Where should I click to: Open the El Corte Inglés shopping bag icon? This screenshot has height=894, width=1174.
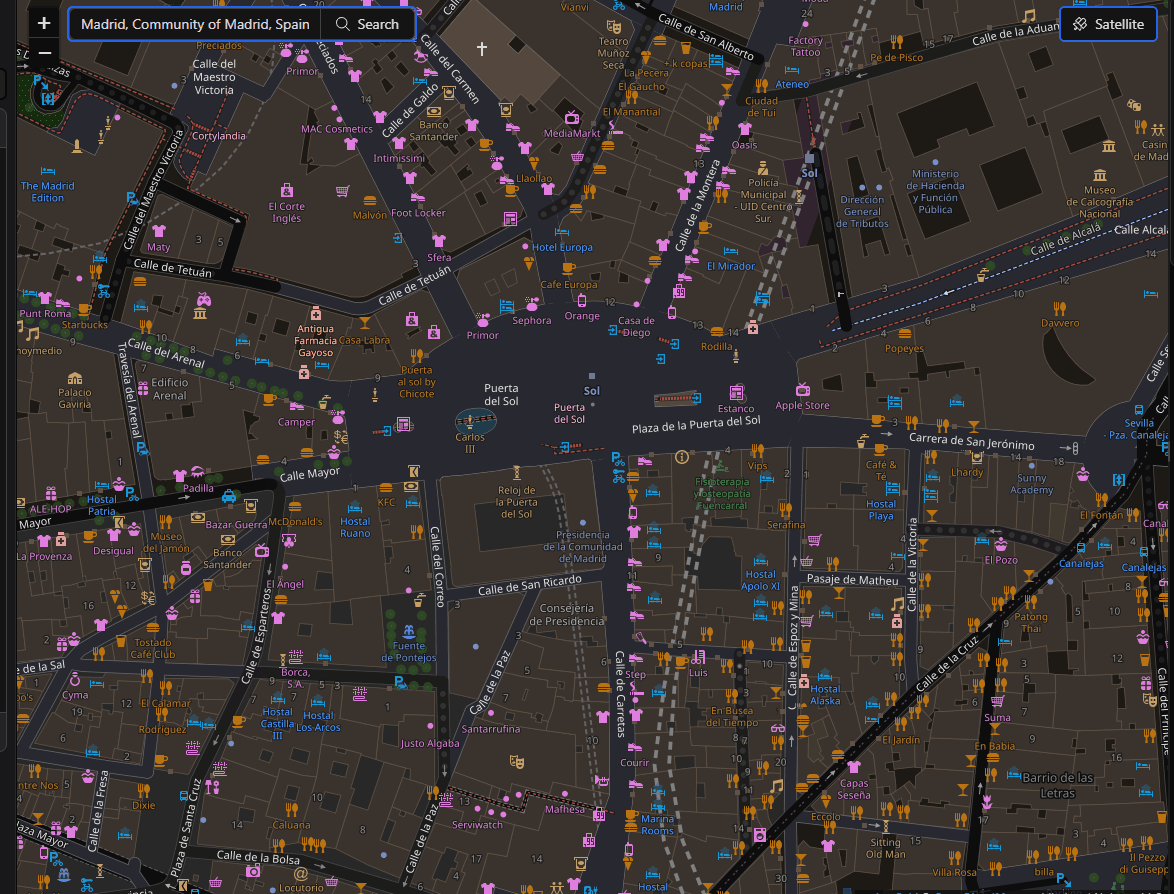point(287,190)
